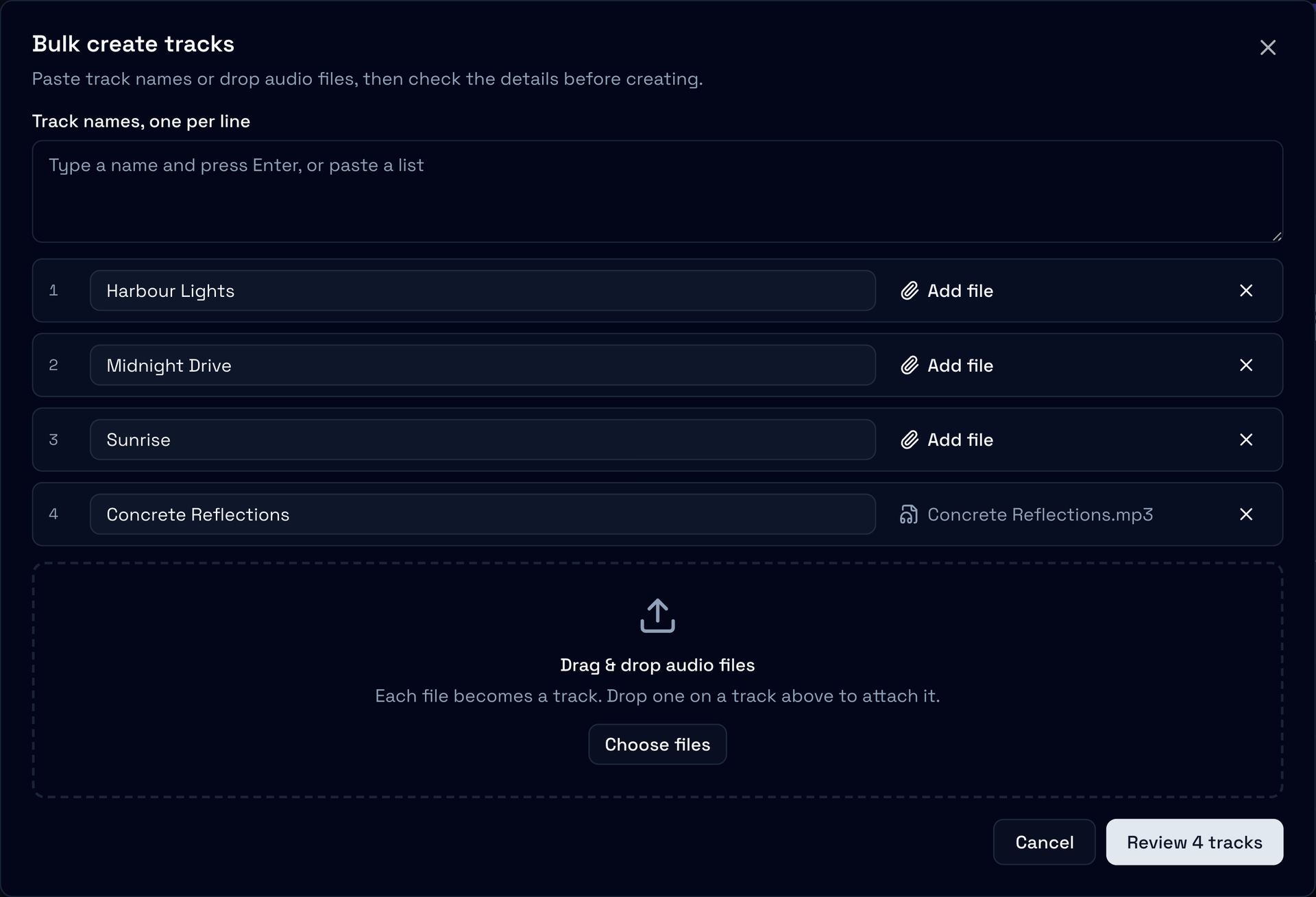The width and height of the screenshot is (1316, 897).
Task: Click row number 3 label
Action: (x=53, y=440)
